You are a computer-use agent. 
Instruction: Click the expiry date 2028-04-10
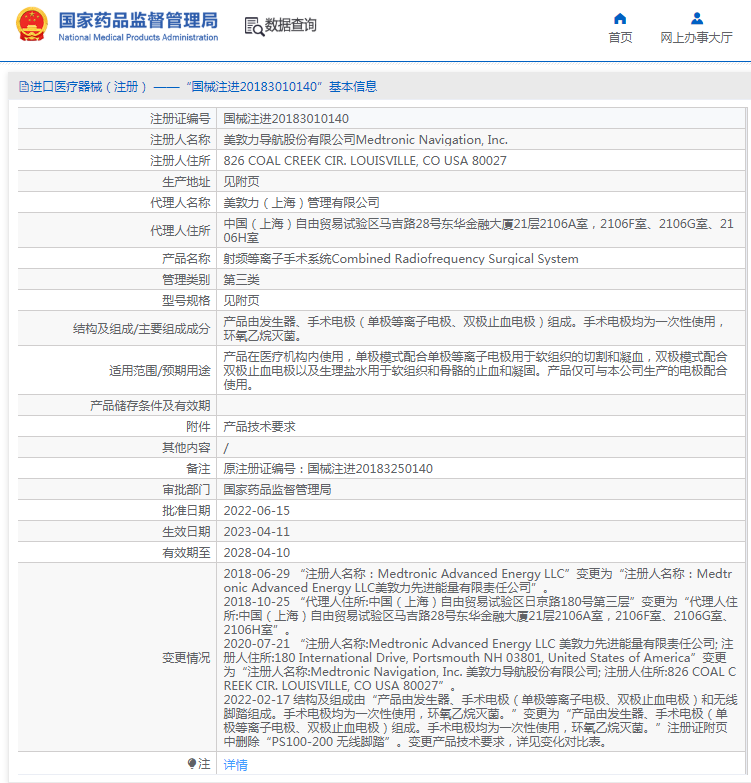[256, 552]
